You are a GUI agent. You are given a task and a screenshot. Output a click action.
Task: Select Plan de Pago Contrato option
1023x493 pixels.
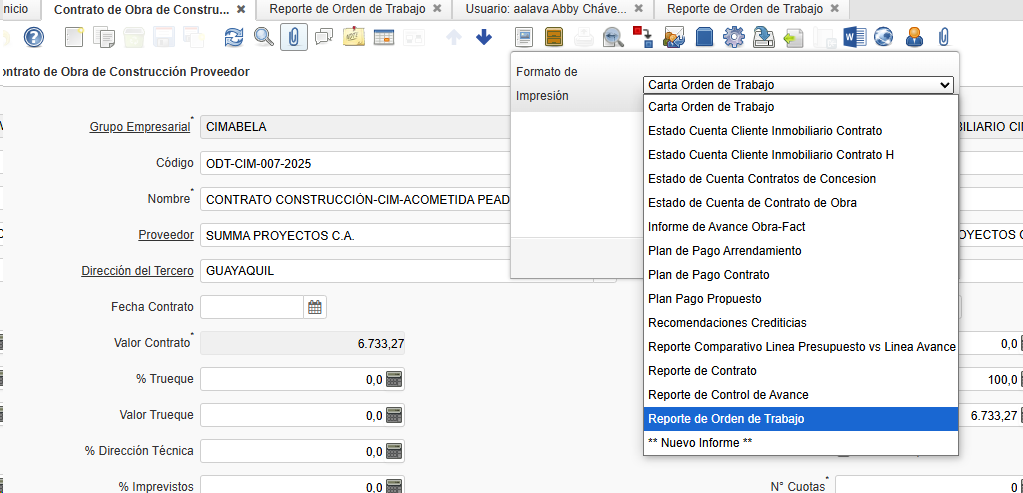pos(708,275)
